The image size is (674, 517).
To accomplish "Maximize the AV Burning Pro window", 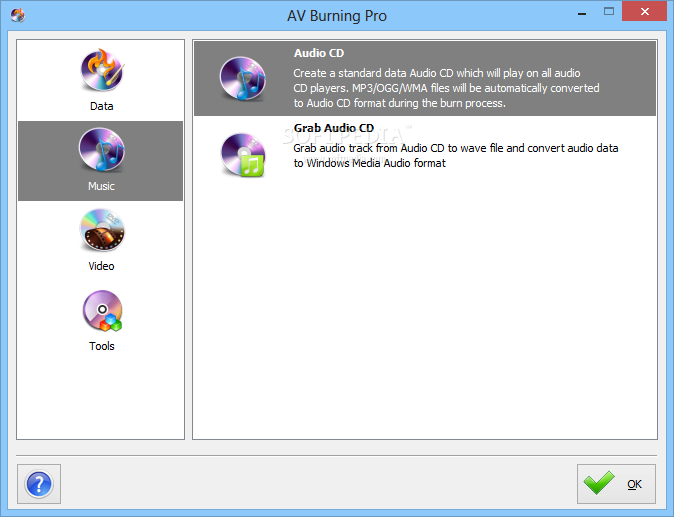I will coord(609,12).
